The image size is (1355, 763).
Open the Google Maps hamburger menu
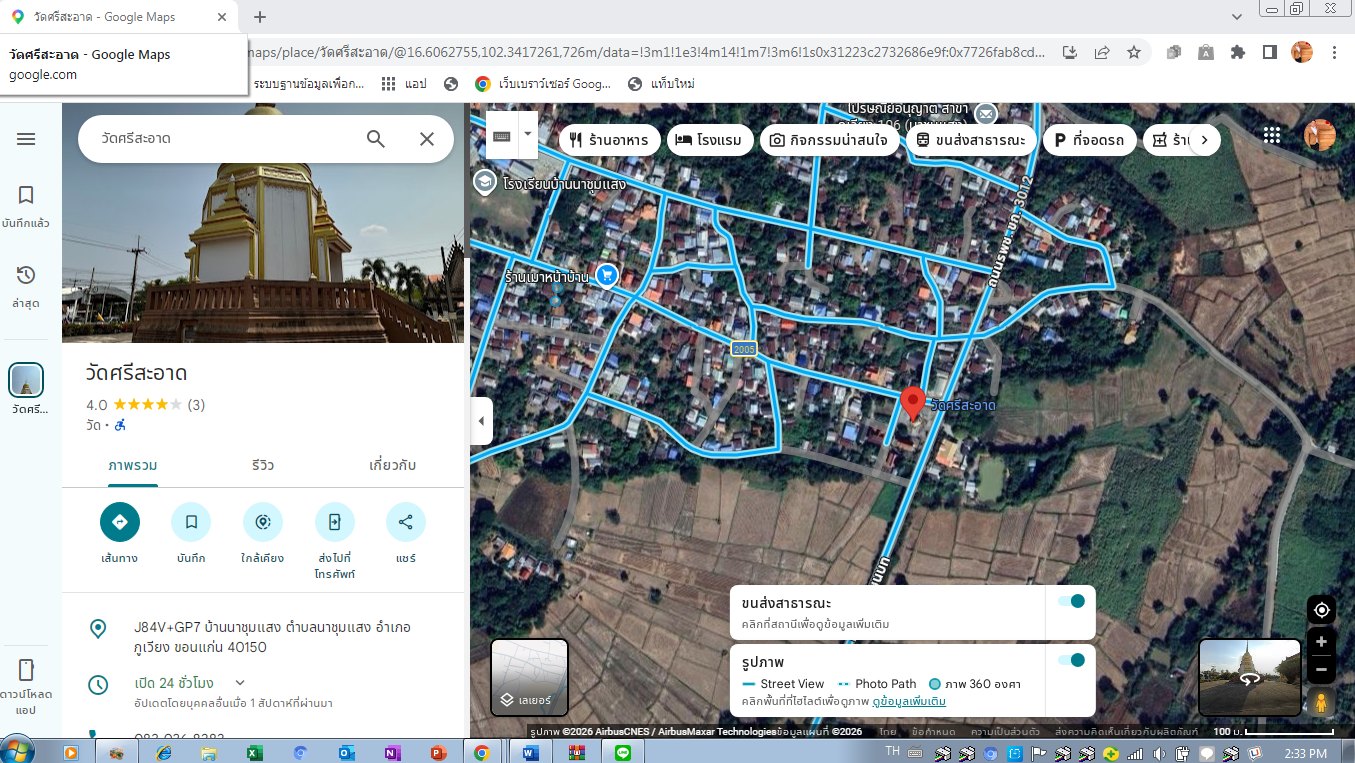tap(27, 139)
